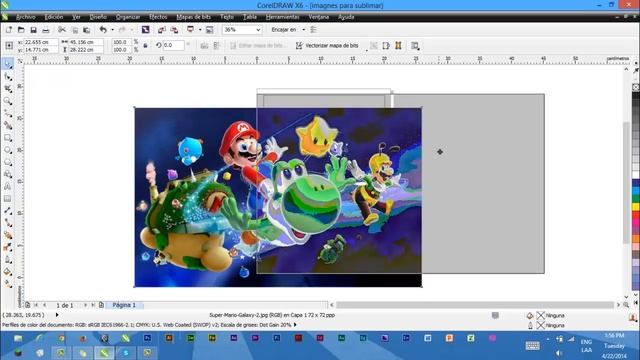Click the horizontal scrollbar
Image resolution: width=640 pixels, height=360 pixels.
(x=475, y=305)
